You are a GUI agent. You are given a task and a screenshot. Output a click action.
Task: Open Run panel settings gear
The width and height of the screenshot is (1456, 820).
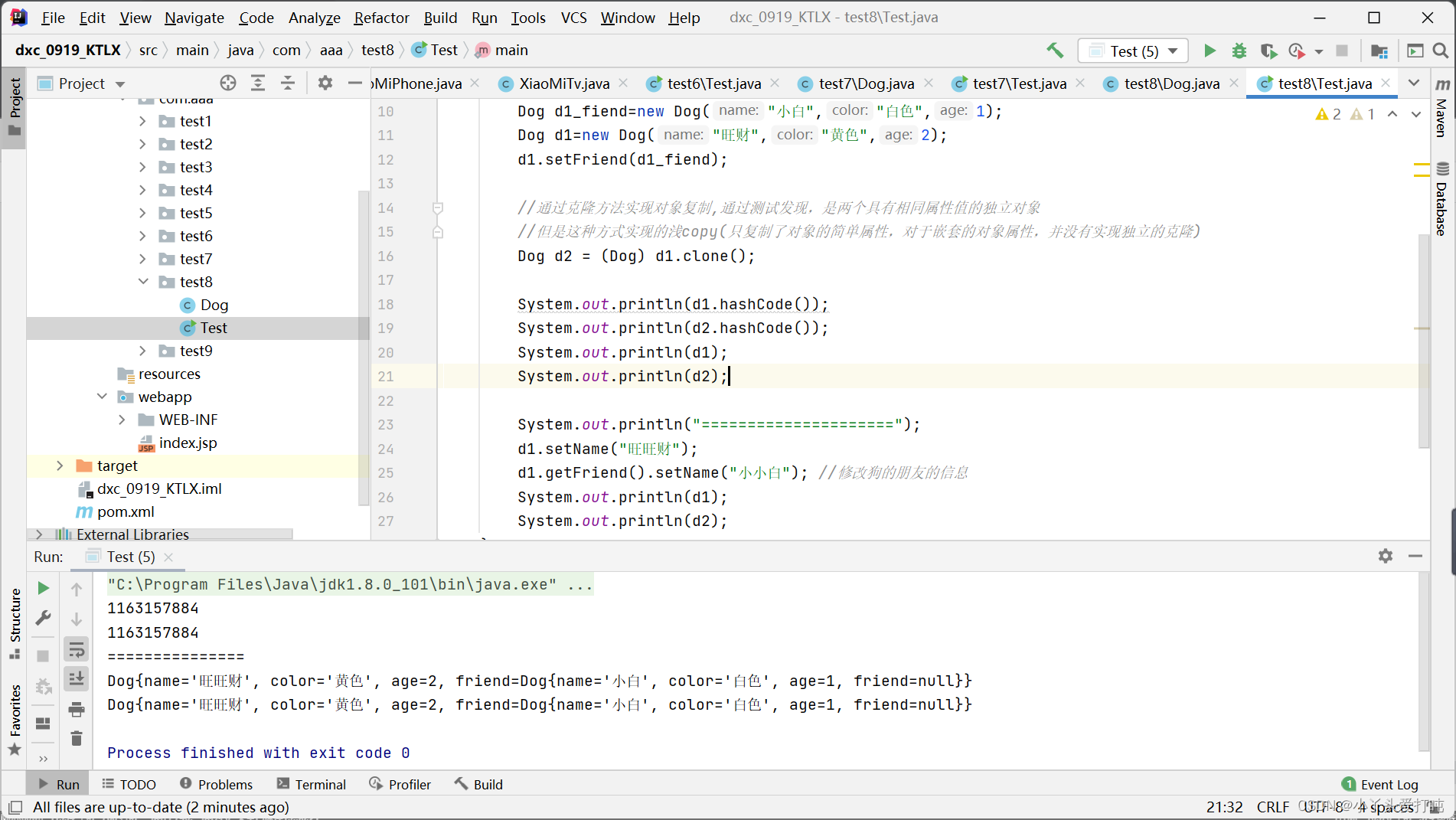1386,556
